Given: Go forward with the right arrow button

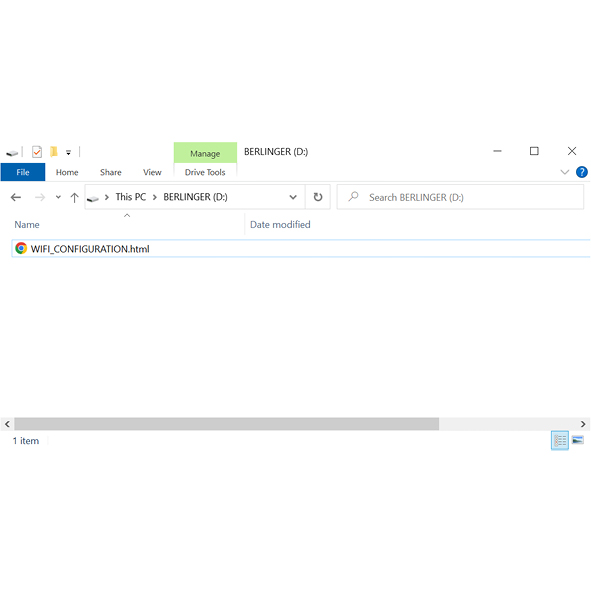Looking at the screenshot, I should point(40,197).
